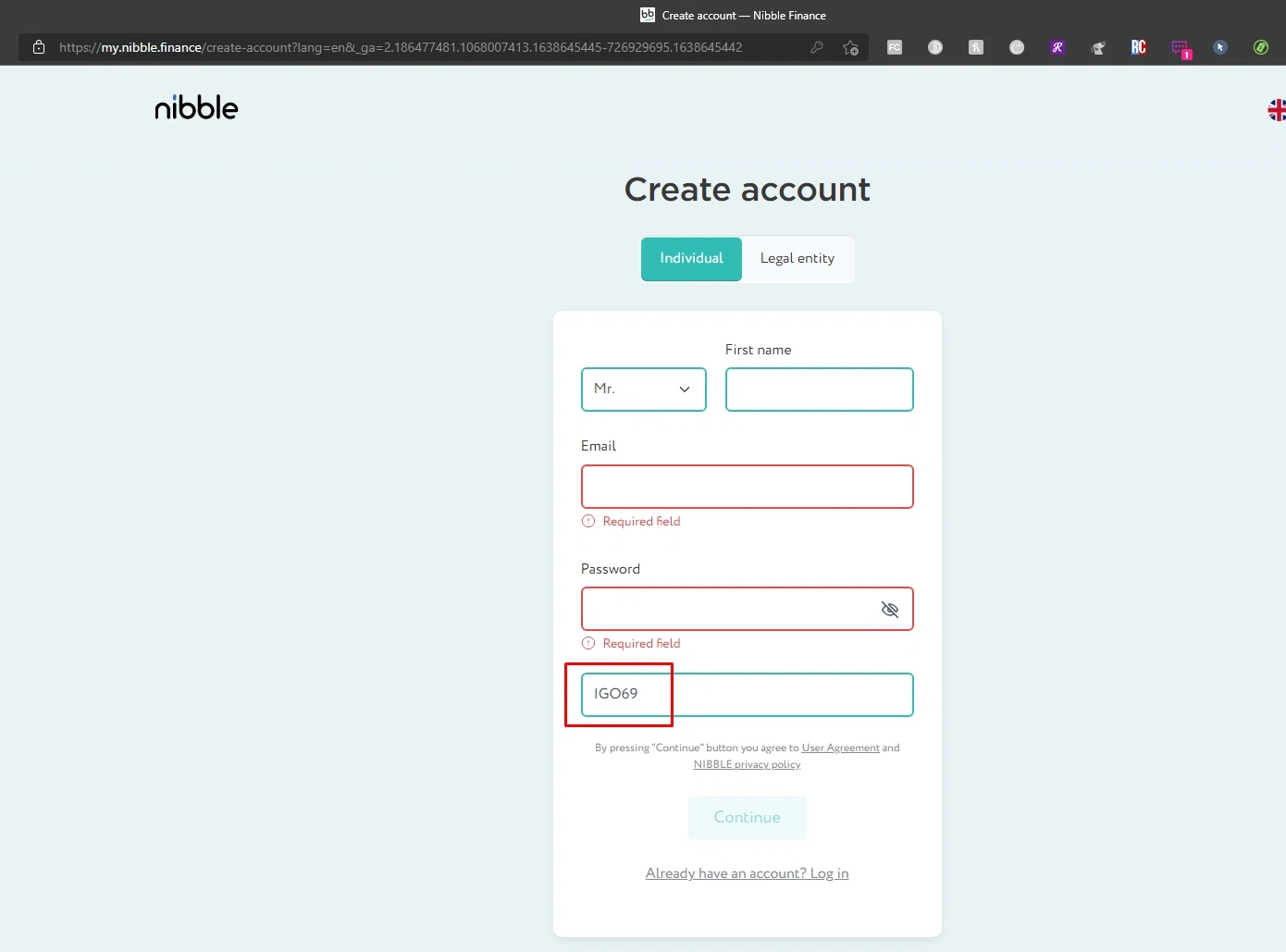Open the User Agreement link
The image size is (1286, 952).
[x=841, y=748]
